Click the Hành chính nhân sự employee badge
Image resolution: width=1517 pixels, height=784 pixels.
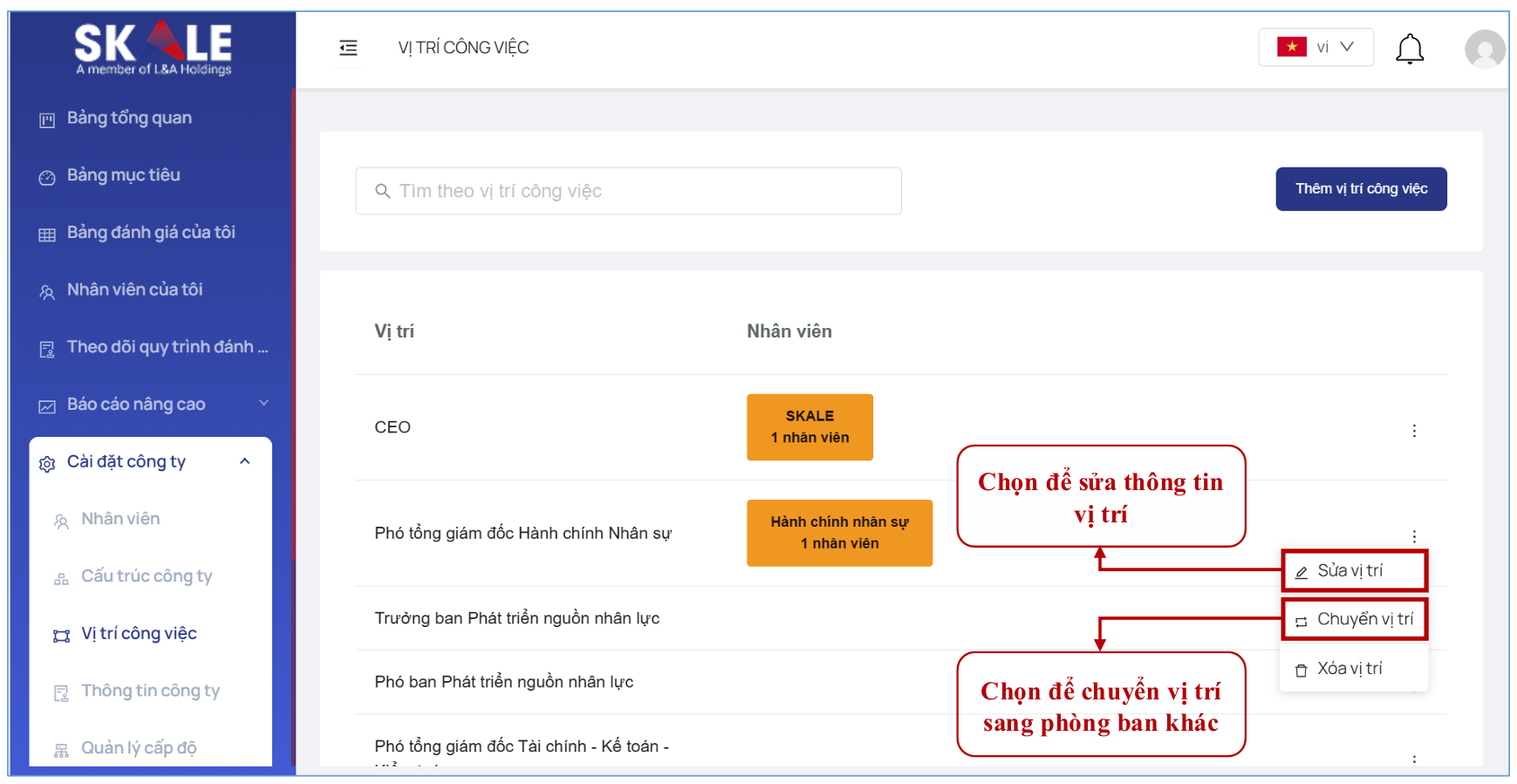click(838, 533)
